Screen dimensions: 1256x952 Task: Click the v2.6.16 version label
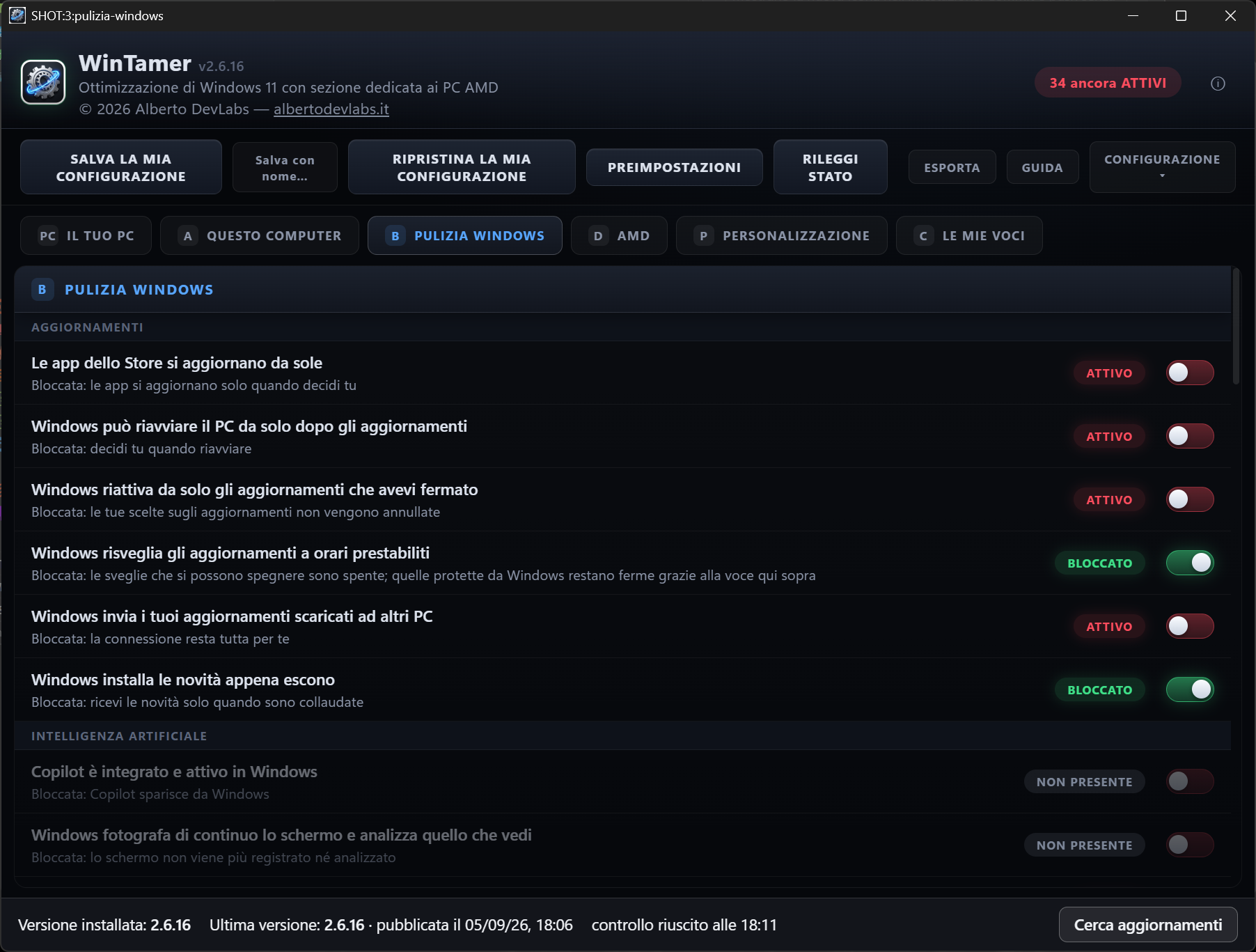click(x=221, y=66)
